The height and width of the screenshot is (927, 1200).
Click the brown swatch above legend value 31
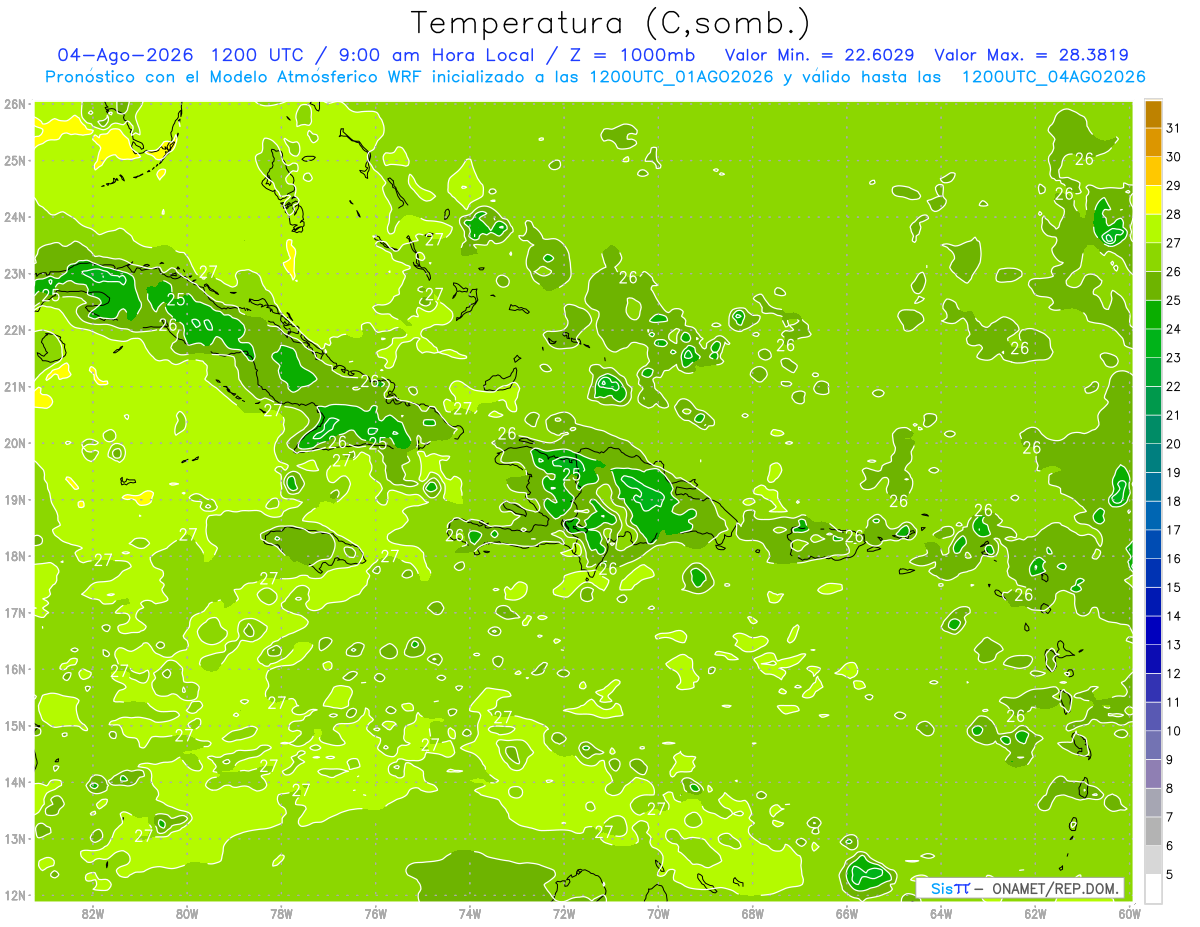coord(1153,114)
